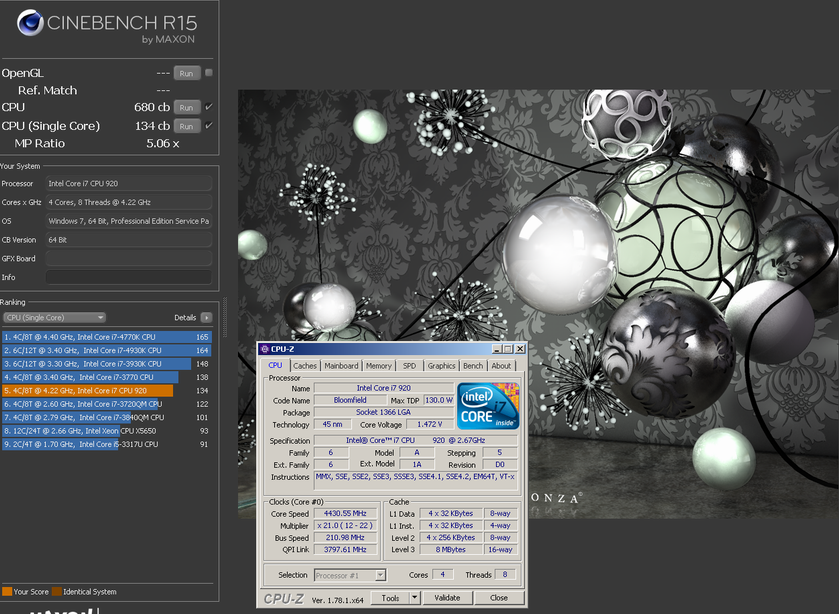
Task: Open the CPU (Single Core) ranking dropdown
Action: (54, 317)
